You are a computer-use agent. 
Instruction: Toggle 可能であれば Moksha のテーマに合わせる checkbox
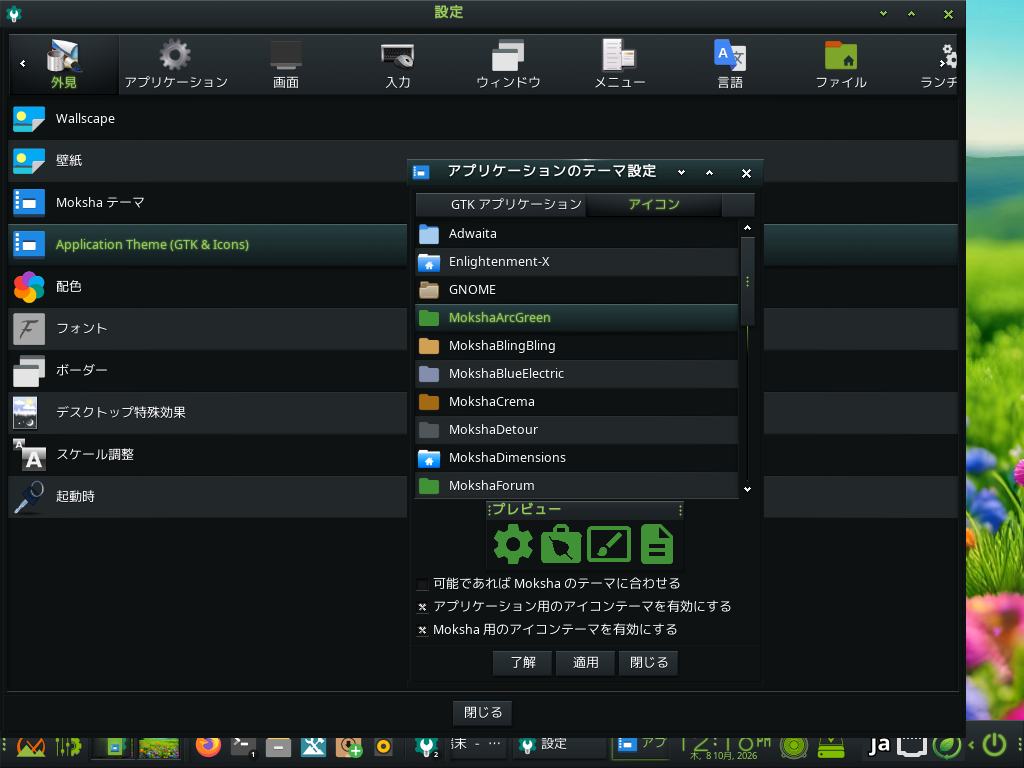(x=423, y=584)
